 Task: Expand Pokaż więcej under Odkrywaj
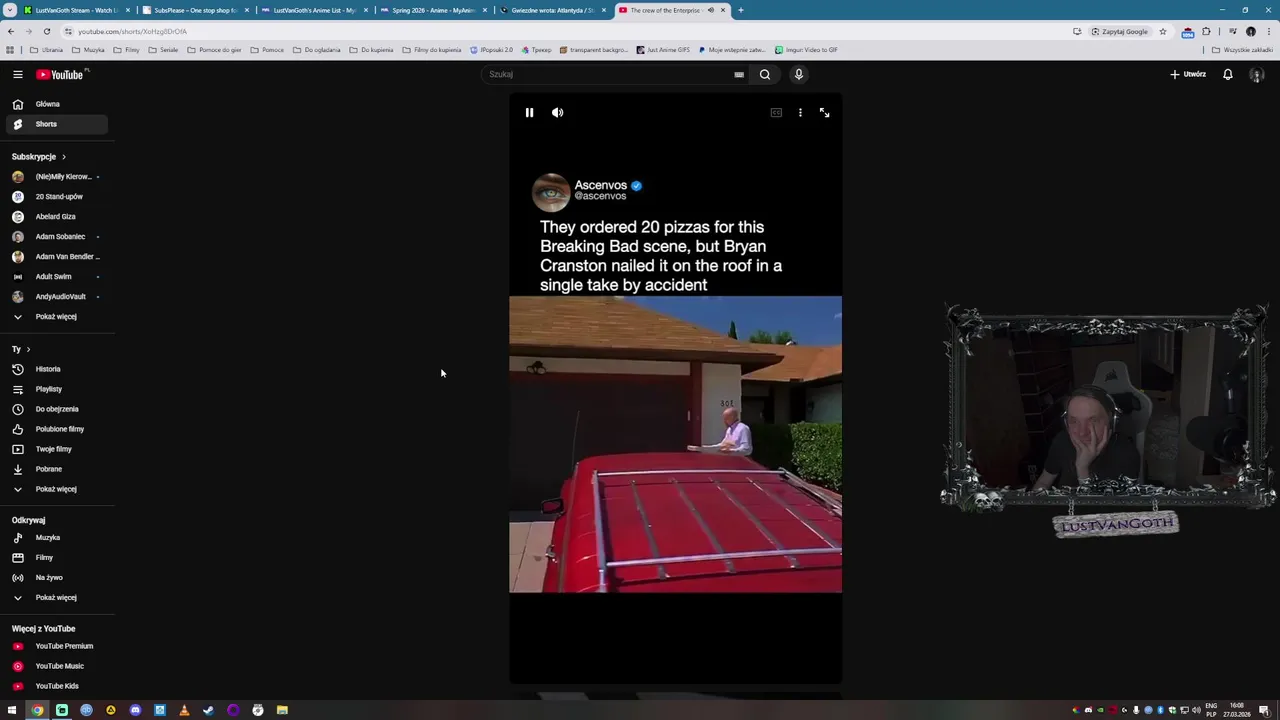55,598
